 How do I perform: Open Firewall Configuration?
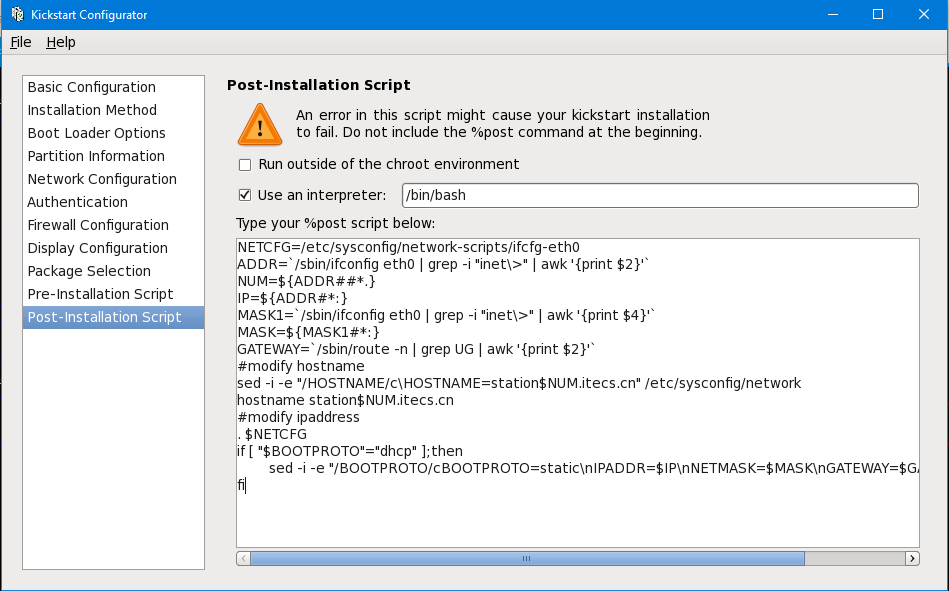coord(98,225)
